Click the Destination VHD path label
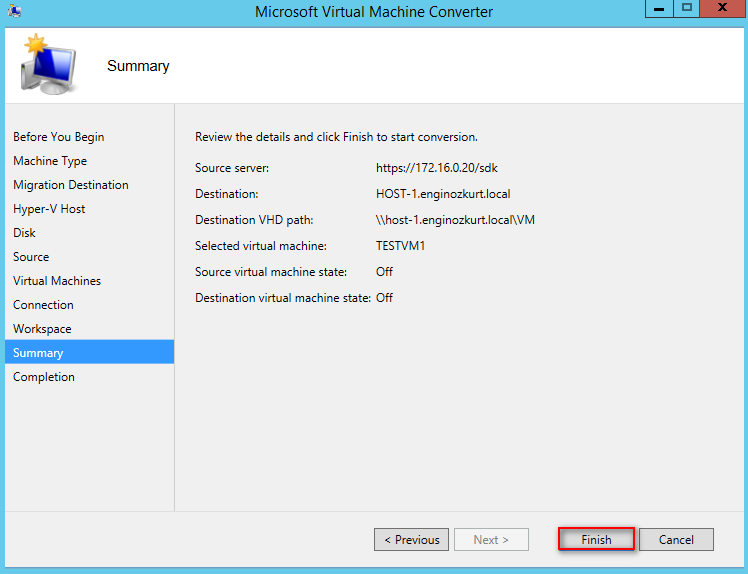The height and width of the screenshot is (574, 748). point(254,220)
